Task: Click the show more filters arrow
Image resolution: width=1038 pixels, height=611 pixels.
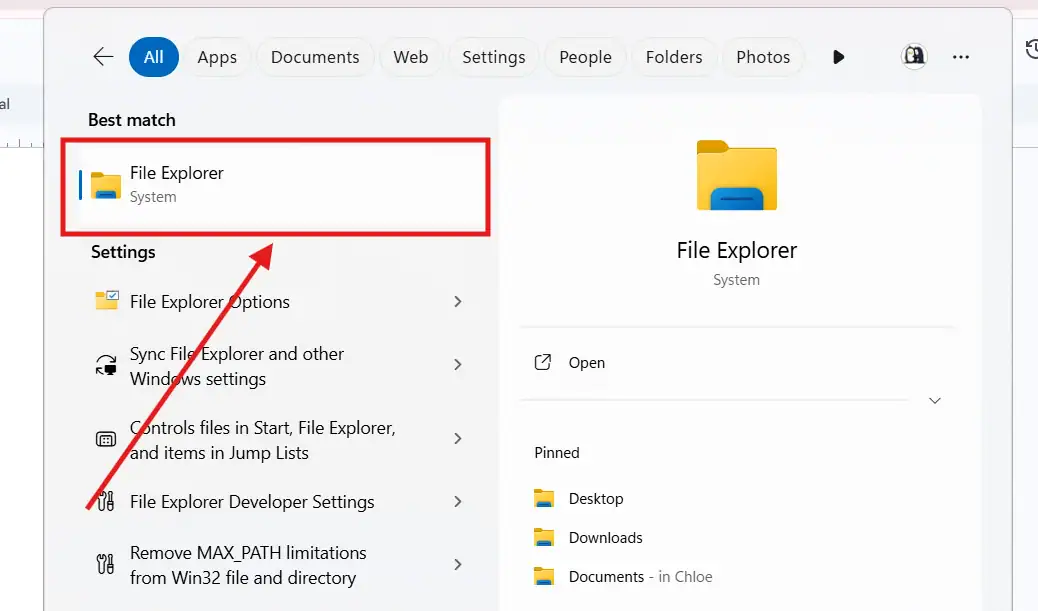Action: click(838, 57)
